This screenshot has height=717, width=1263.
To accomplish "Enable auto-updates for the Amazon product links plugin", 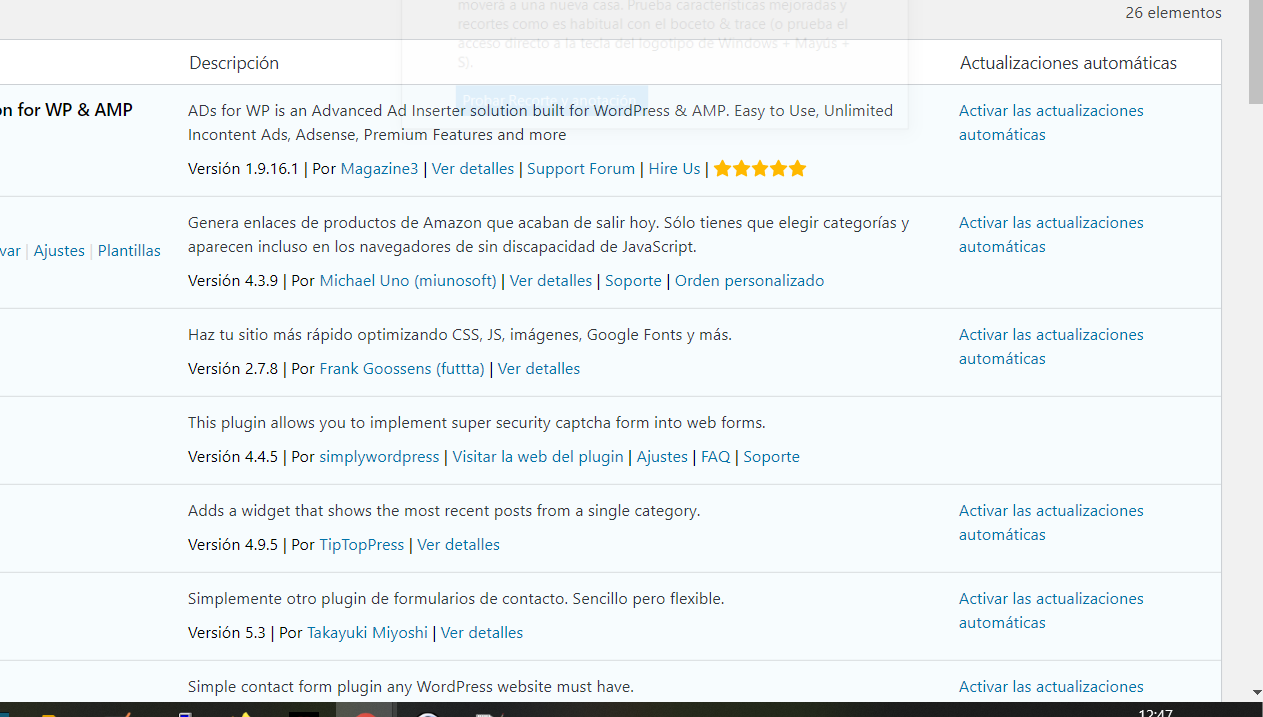I will [x=1050, y=234].
